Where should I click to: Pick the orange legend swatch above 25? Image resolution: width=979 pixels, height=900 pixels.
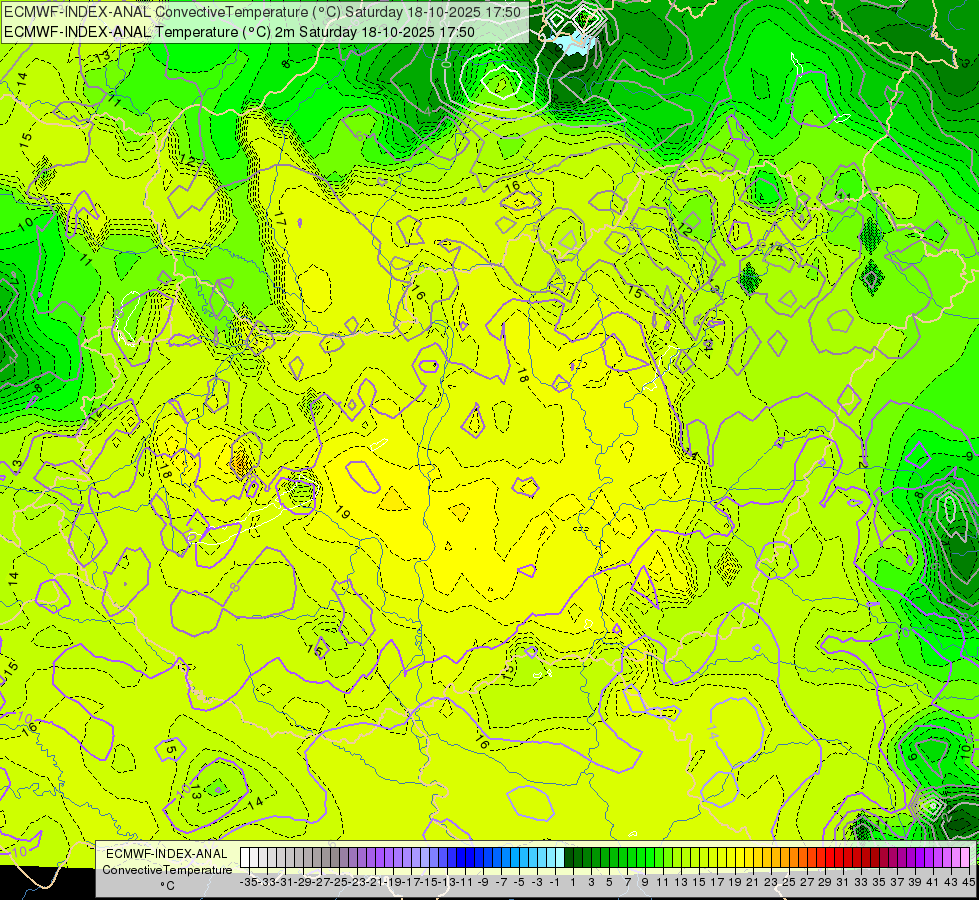(785, 857)
